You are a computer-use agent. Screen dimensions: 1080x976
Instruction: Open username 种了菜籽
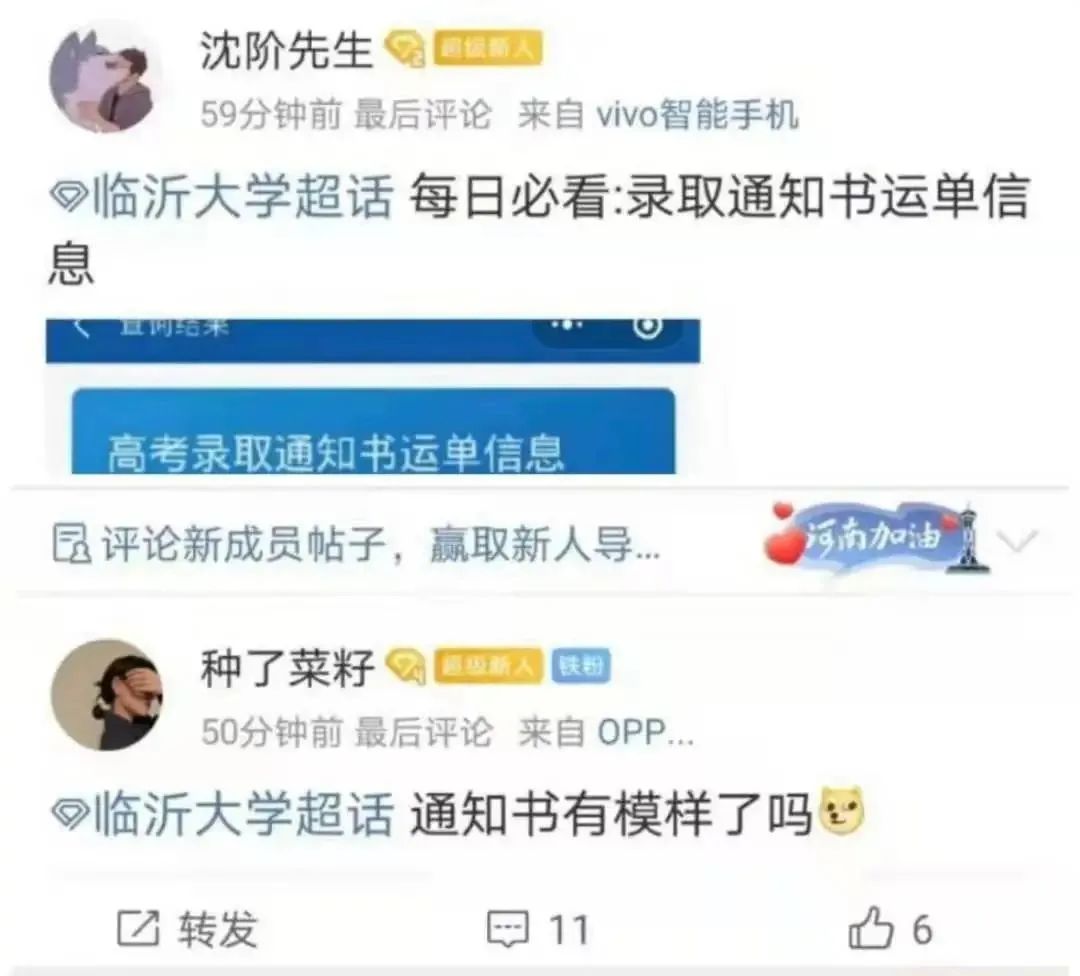point(287,667)
